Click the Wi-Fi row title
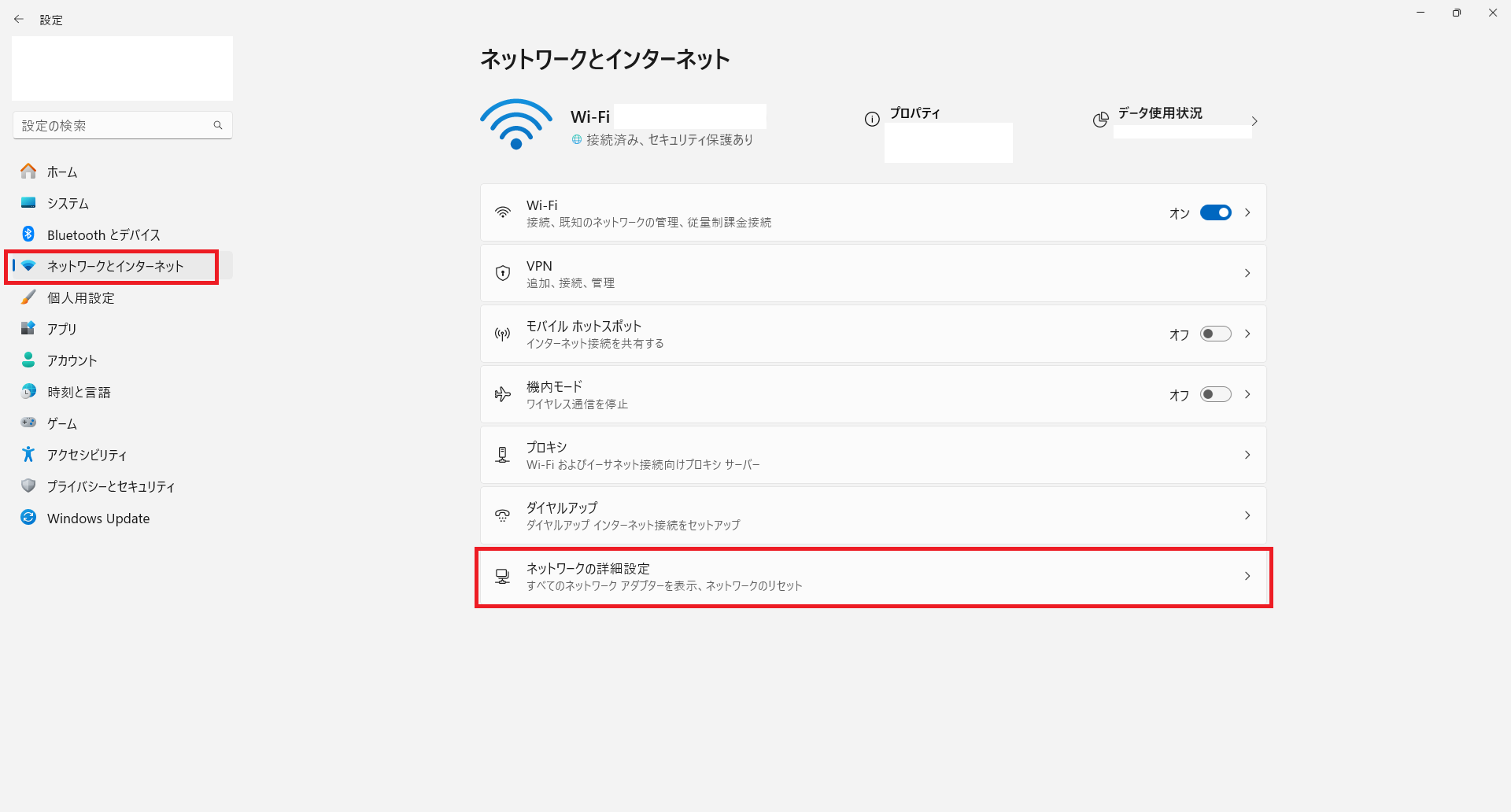The image size is (1511, 812). (x=542, y=205)
